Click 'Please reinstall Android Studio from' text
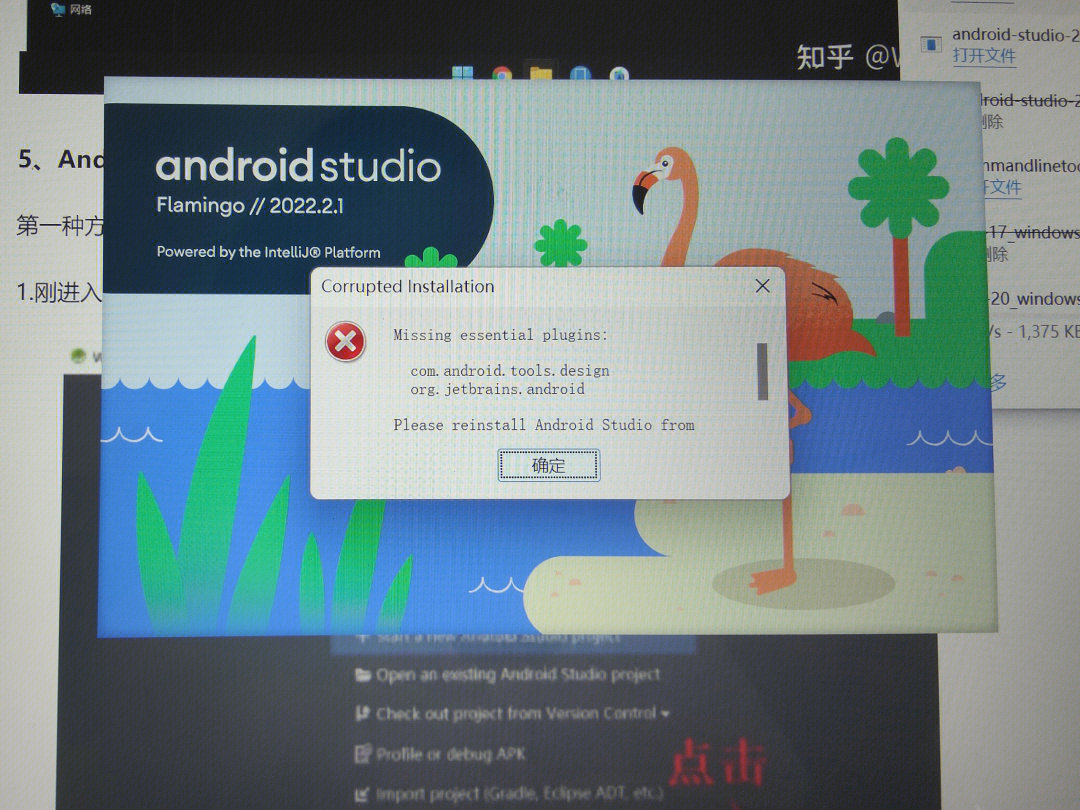The width and height of the screenshot is (1080, 810). [x=543, y=425]
